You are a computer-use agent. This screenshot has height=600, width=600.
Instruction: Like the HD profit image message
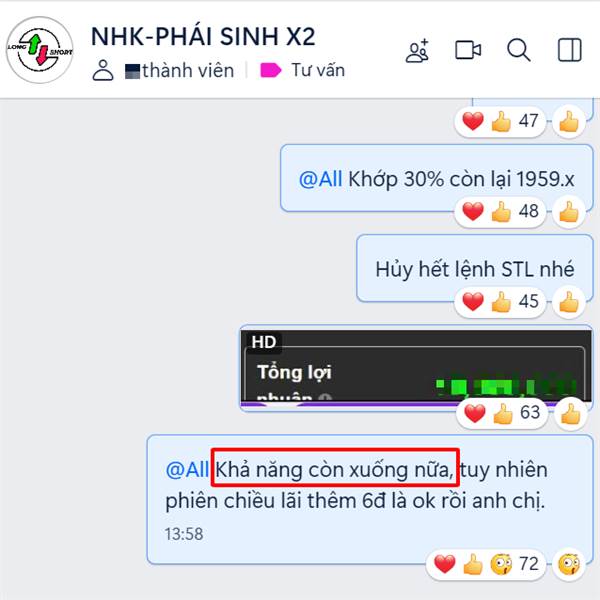tap(570, 414)
